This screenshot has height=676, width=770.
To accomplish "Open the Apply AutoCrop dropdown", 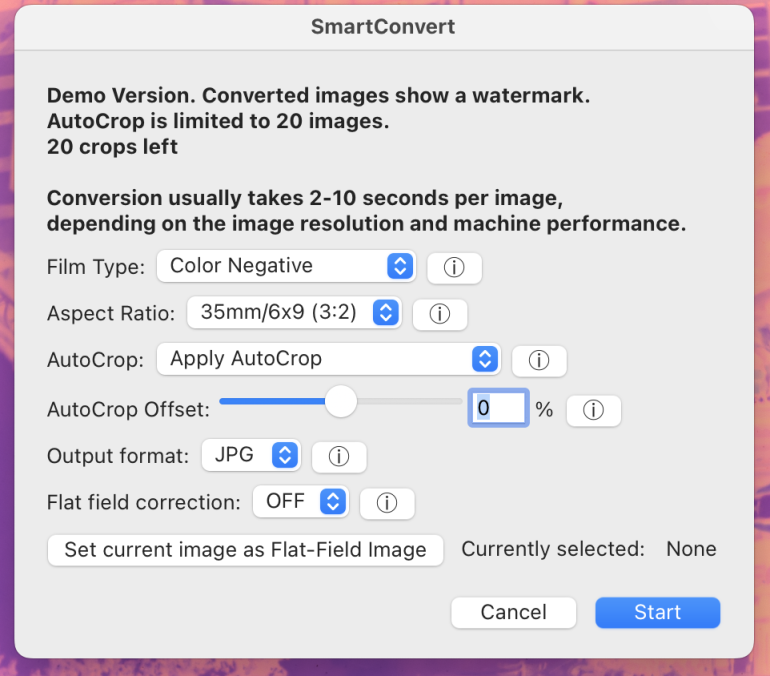I will (329, 359).
